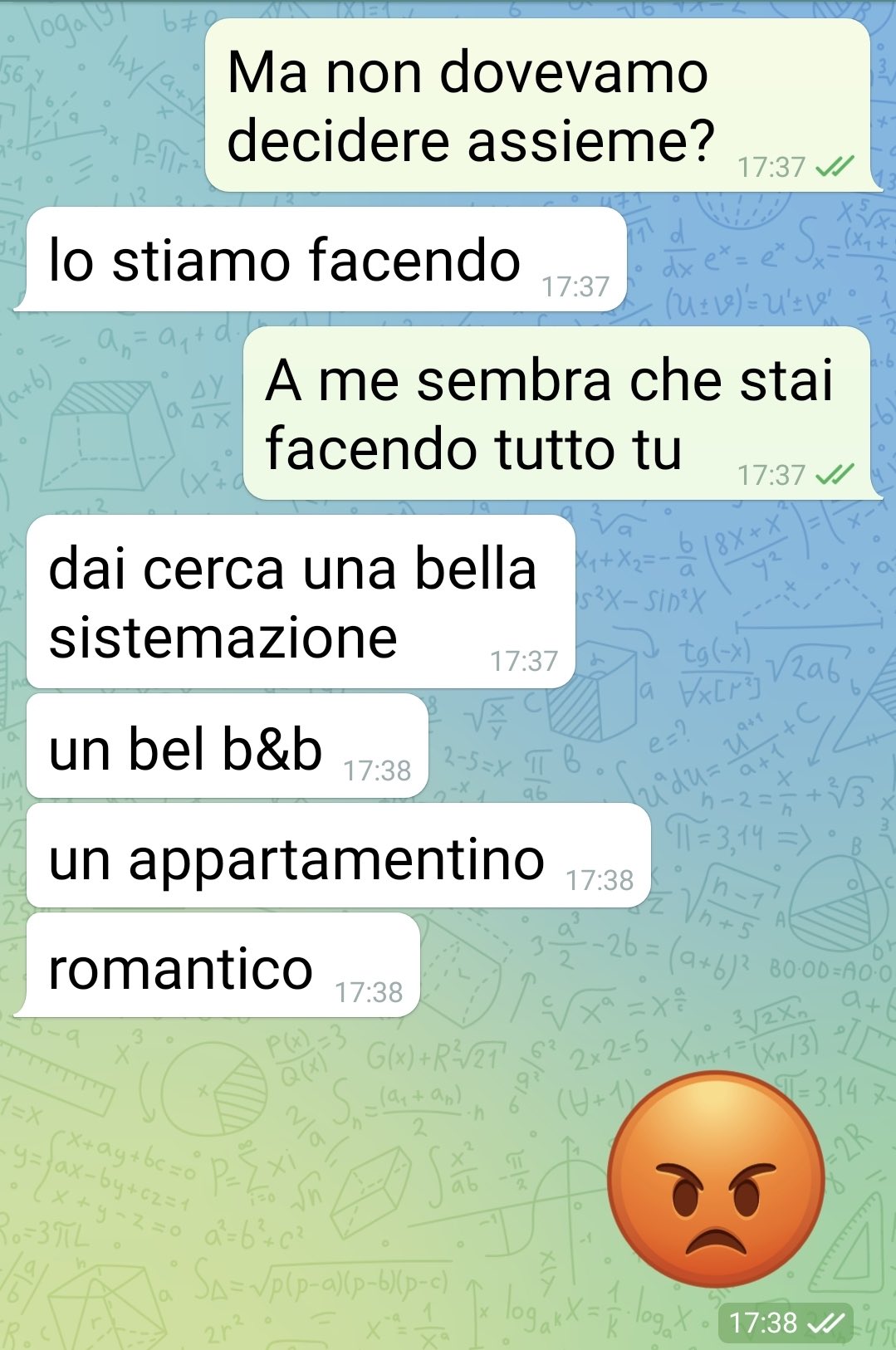Tap the 'dai cerca una bella sistemazione' bubble

point(301,602)
